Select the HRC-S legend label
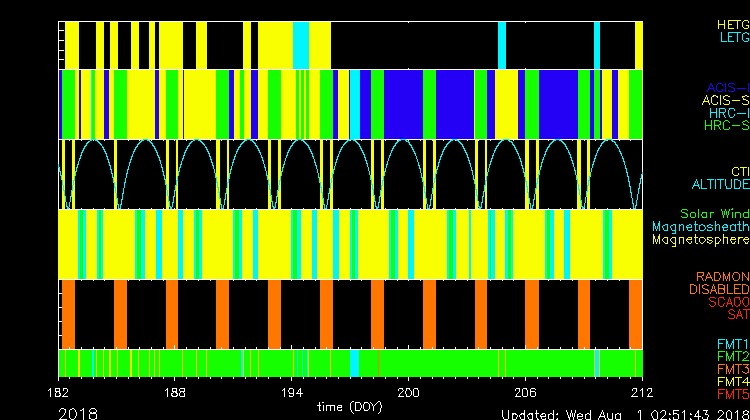This screenshot has width=750, height=420. click(726, 126)
